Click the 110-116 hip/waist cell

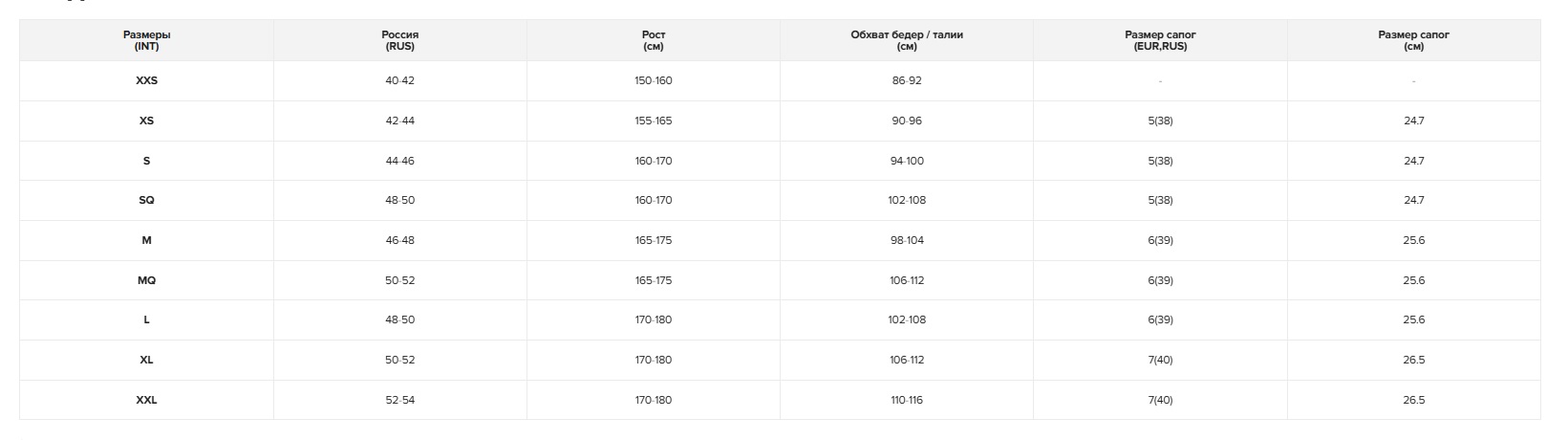pos(907,401)
